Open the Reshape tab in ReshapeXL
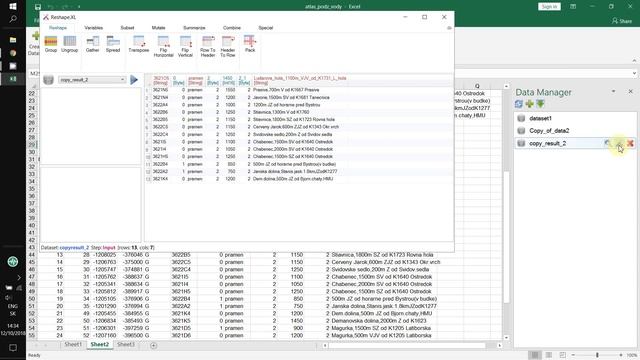This screenshot has width=640, height=360. 58,28
